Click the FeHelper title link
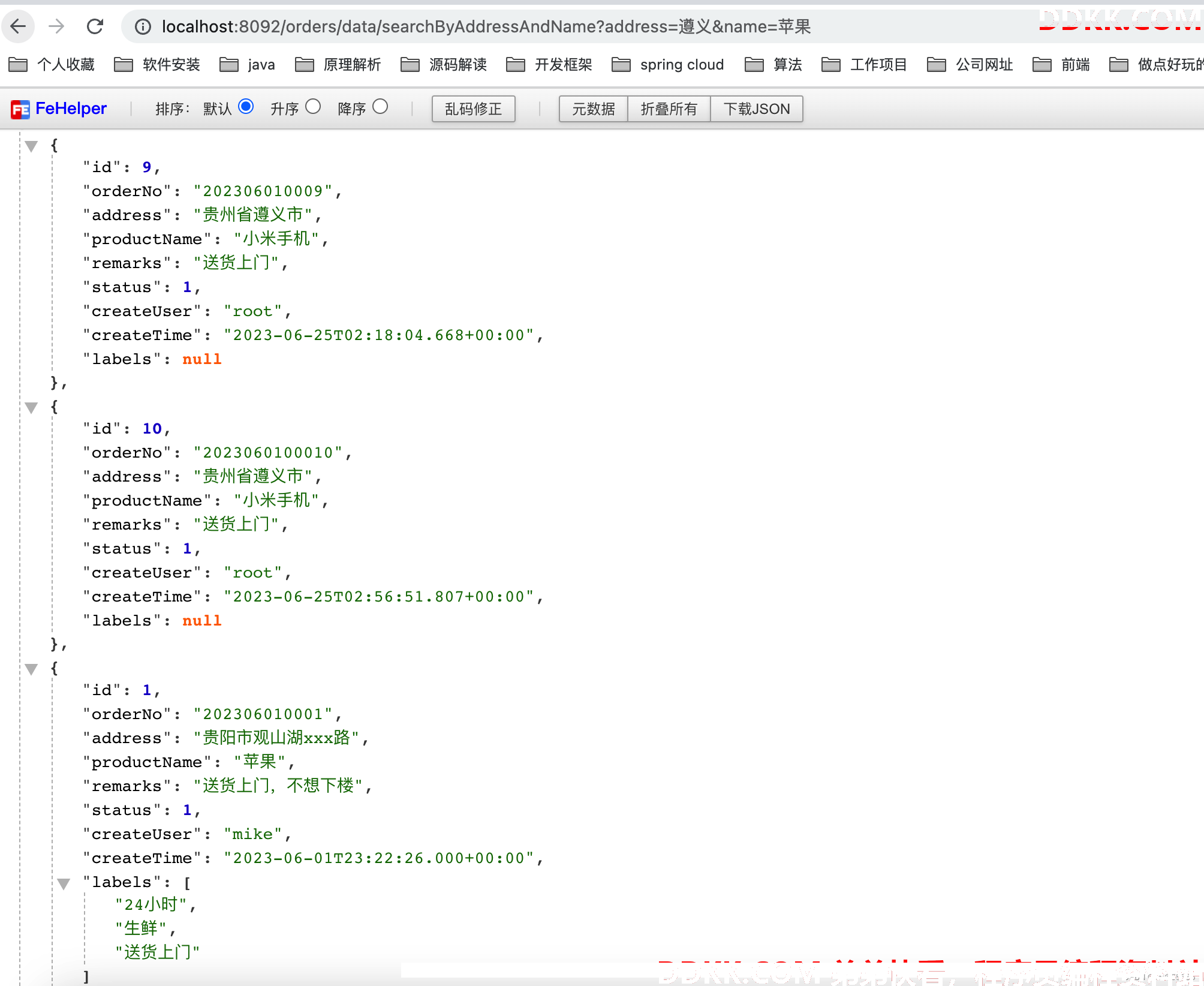Viewport: 1204px width, 986px height. (71, 109)
